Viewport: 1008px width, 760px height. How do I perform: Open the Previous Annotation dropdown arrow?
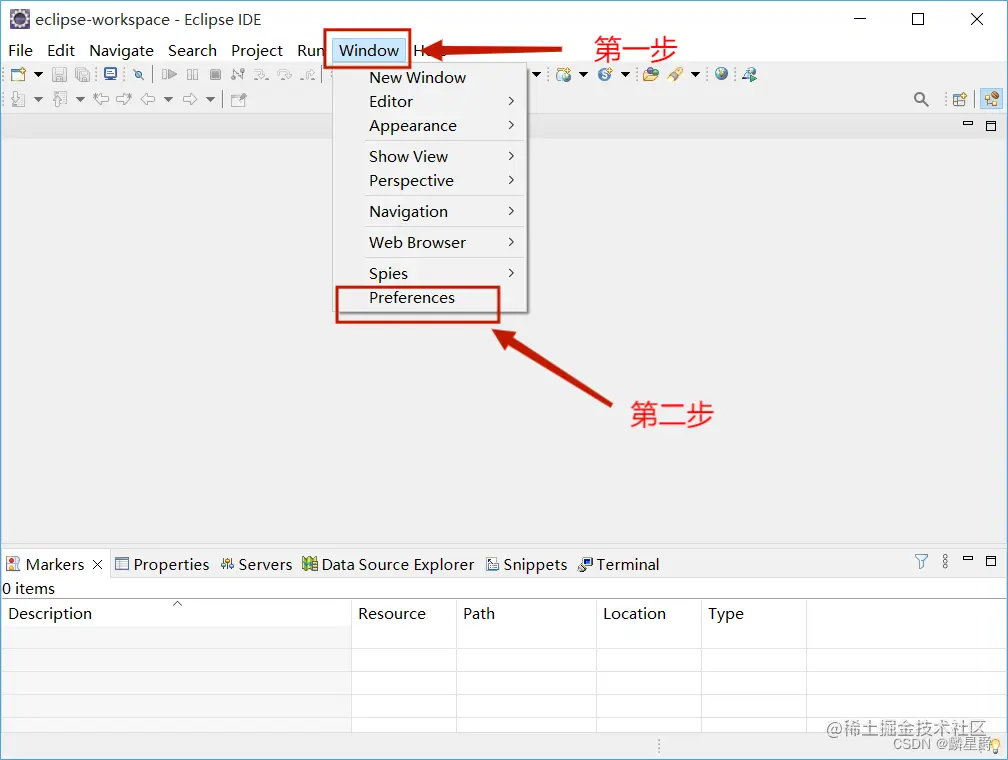tap(80, 99)
